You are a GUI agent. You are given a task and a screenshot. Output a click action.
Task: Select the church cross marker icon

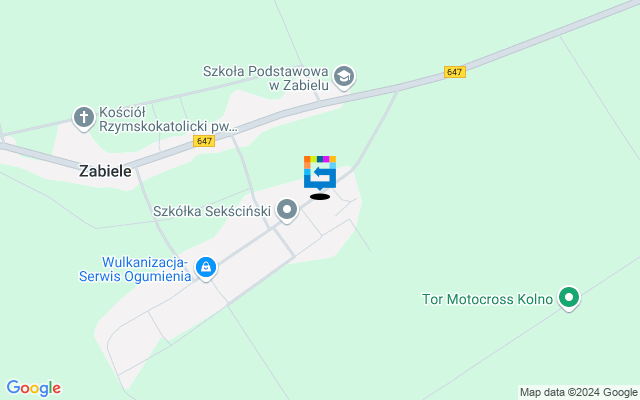[x=84, y=118]
